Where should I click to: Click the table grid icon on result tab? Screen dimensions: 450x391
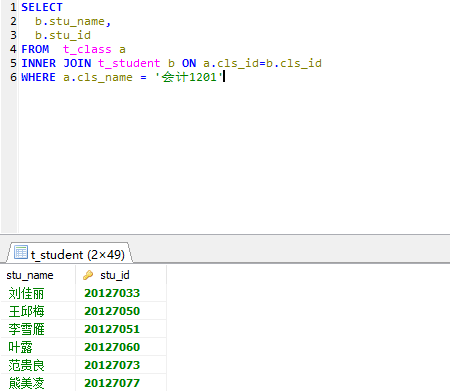21,252
